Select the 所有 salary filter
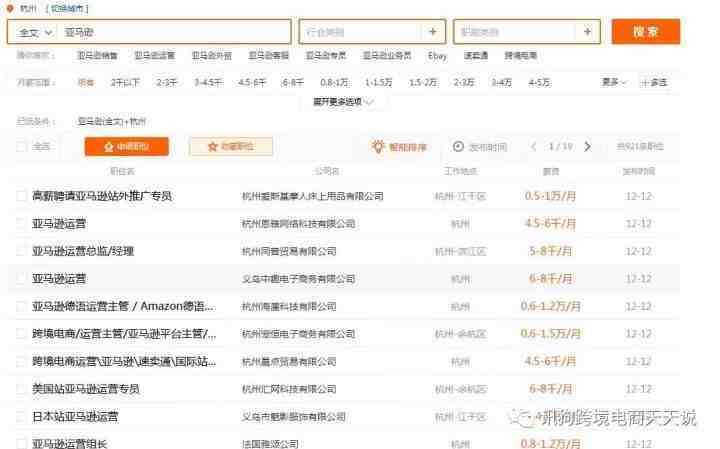The height and width of the screenshot is (449, 720). click(86, 82)
